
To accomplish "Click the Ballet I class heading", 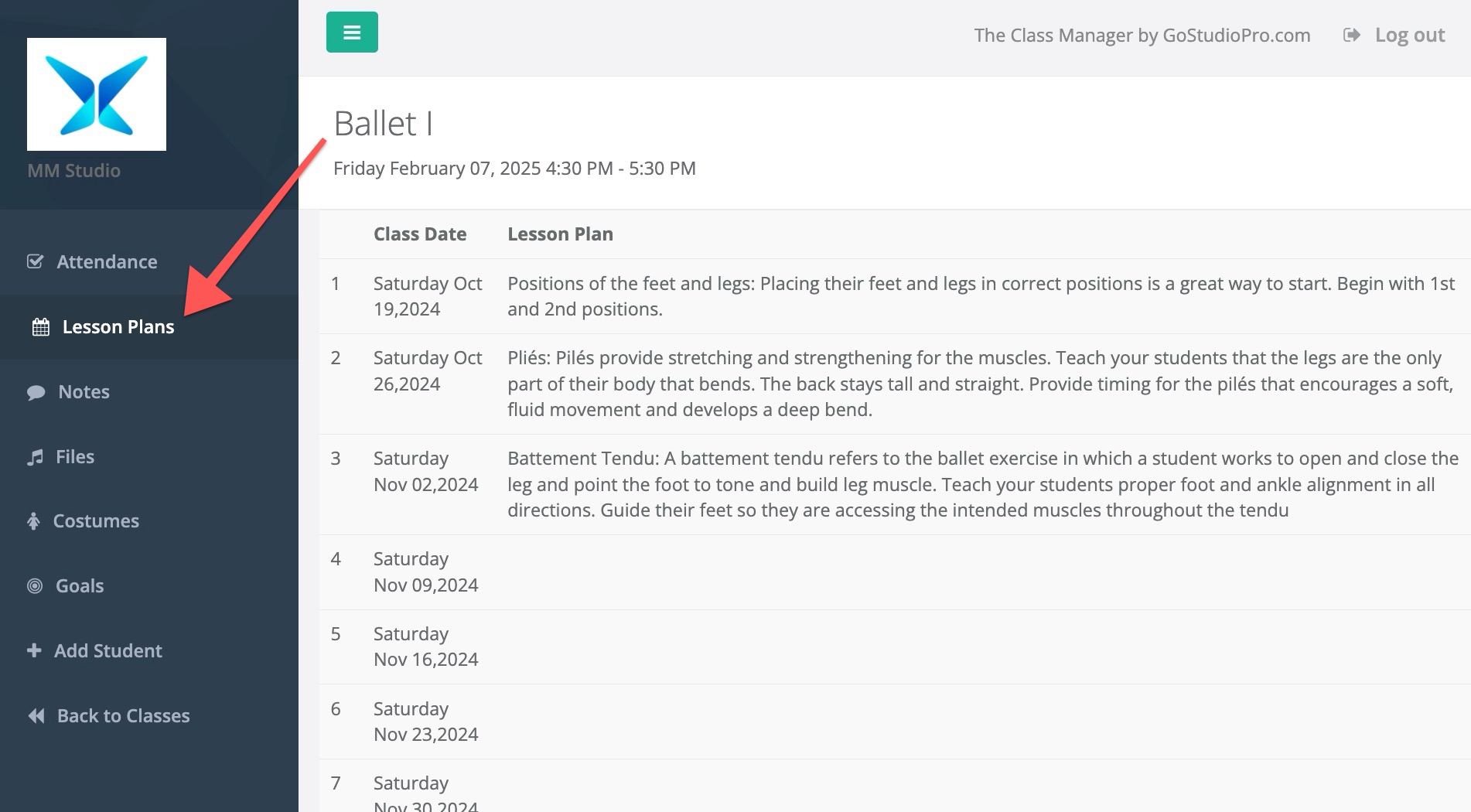I will click(383, 124).
